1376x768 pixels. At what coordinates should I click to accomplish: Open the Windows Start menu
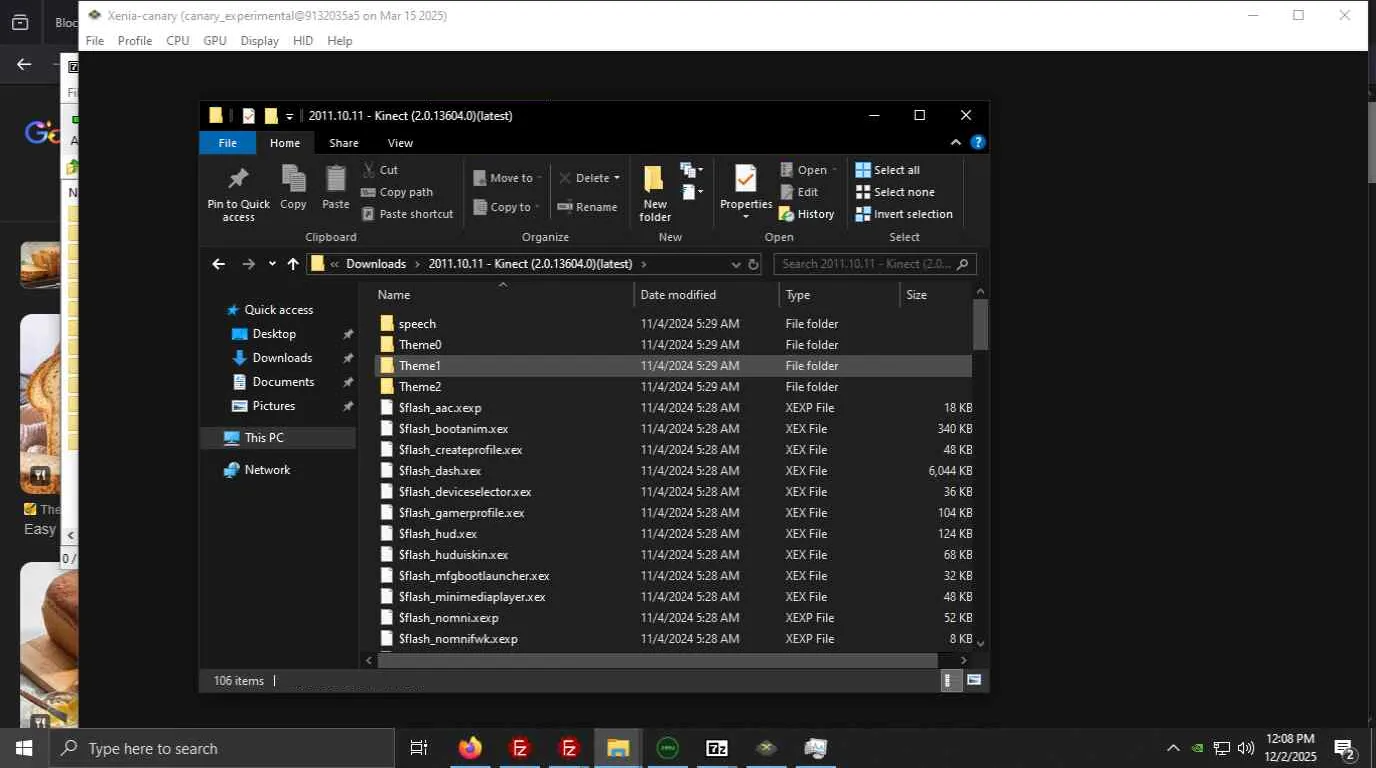[23, 748]
